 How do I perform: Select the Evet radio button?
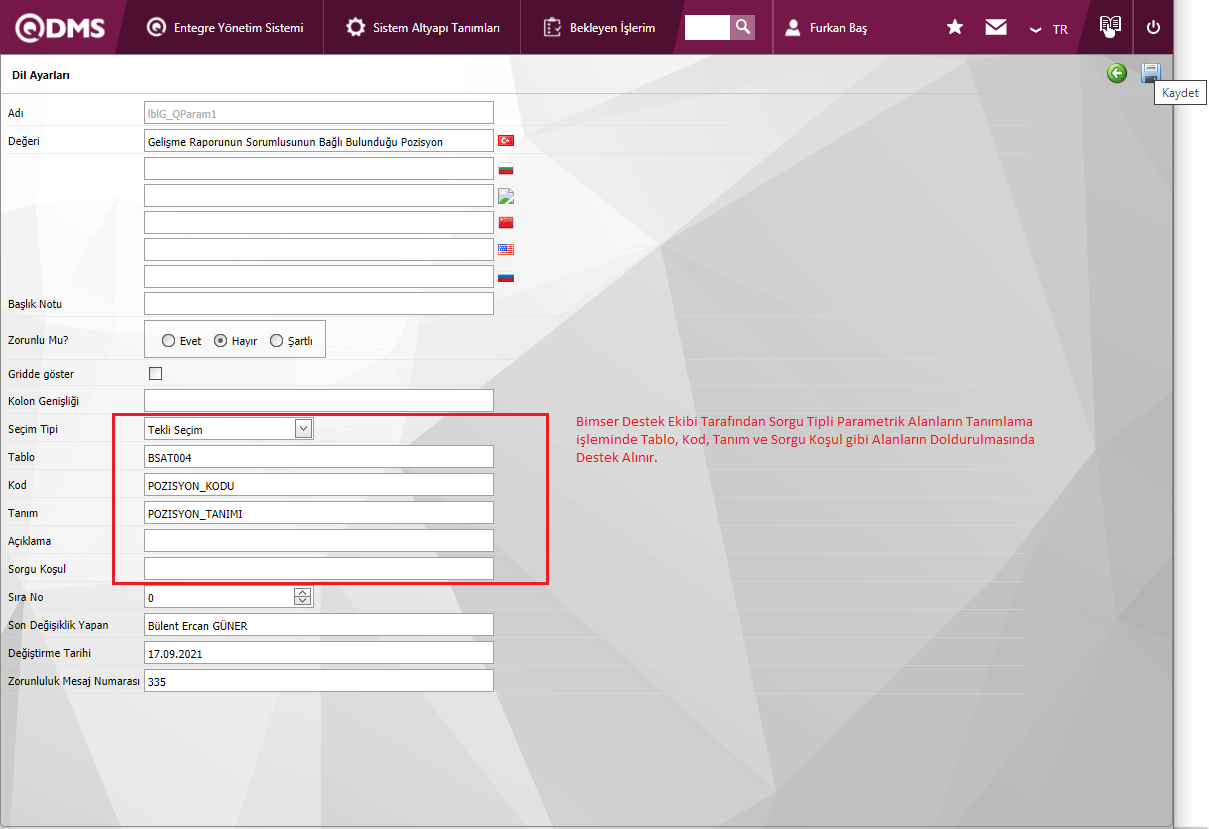tap(169, 341)
